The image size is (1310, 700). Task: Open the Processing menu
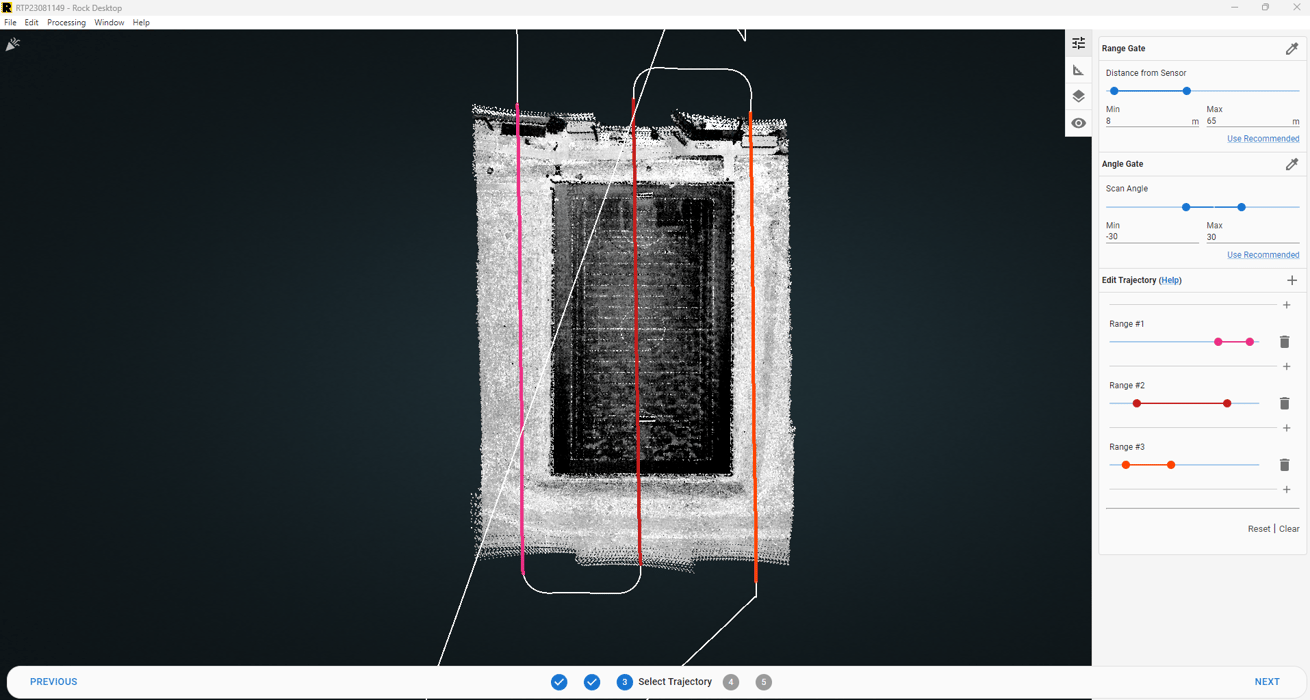pyautogui.click(x=66, y=22)
